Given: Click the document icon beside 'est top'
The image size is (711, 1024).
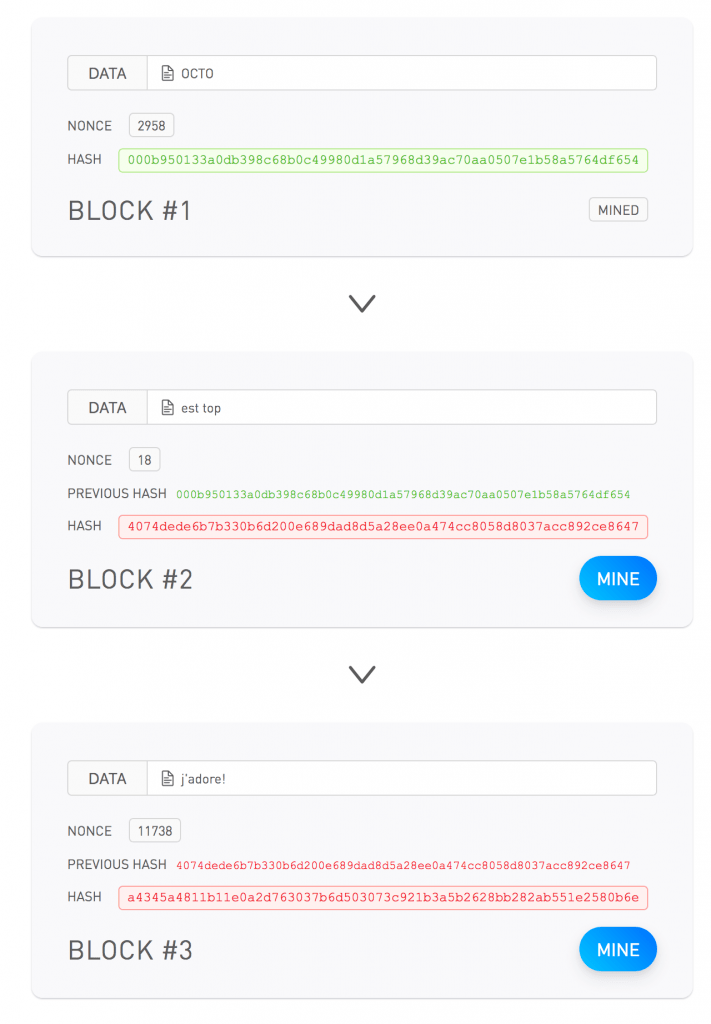Looking at the screenshot, I should pos(168,408).
